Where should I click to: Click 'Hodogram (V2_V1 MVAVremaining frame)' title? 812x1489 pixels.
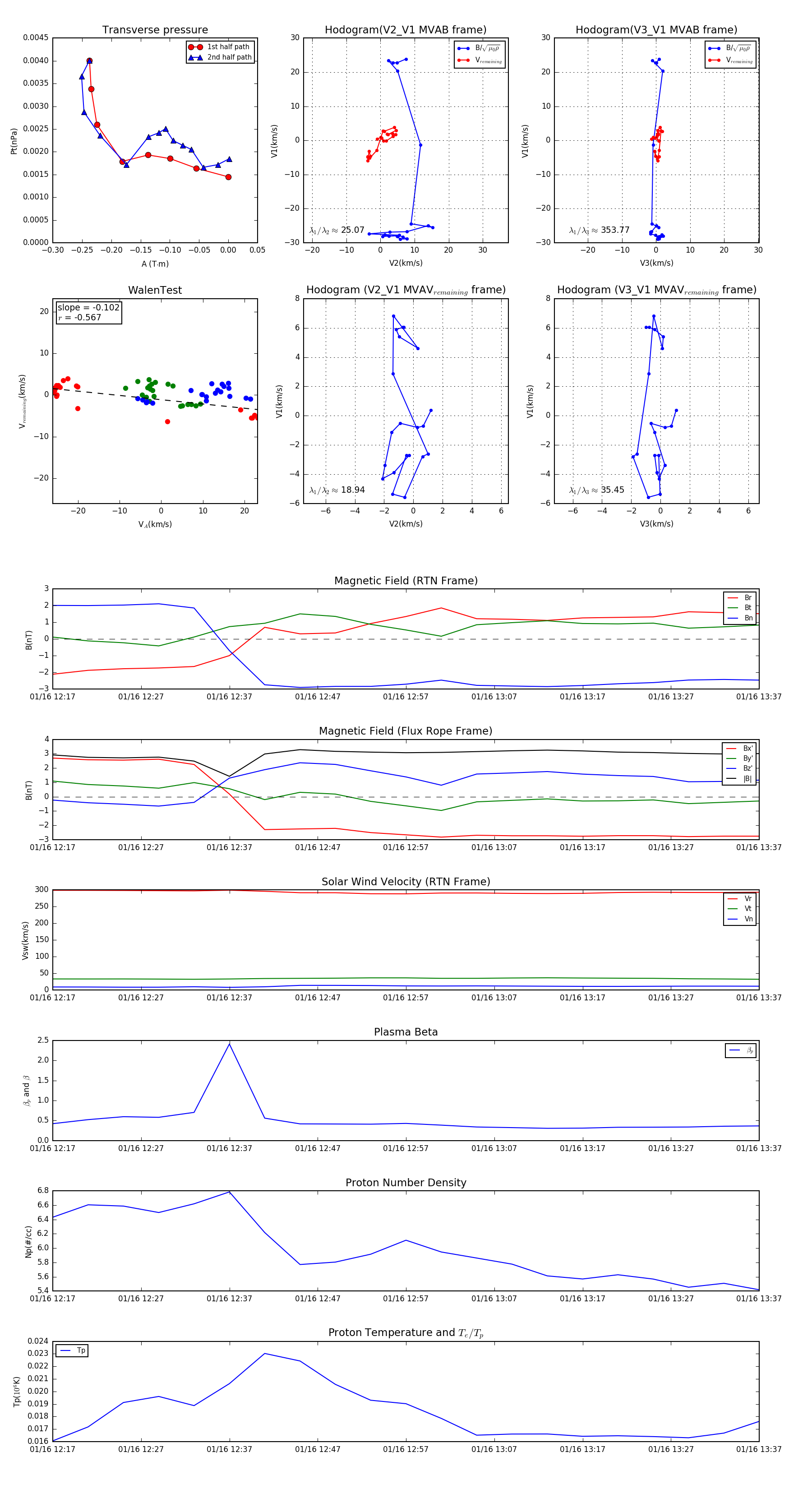click(406, 290)
